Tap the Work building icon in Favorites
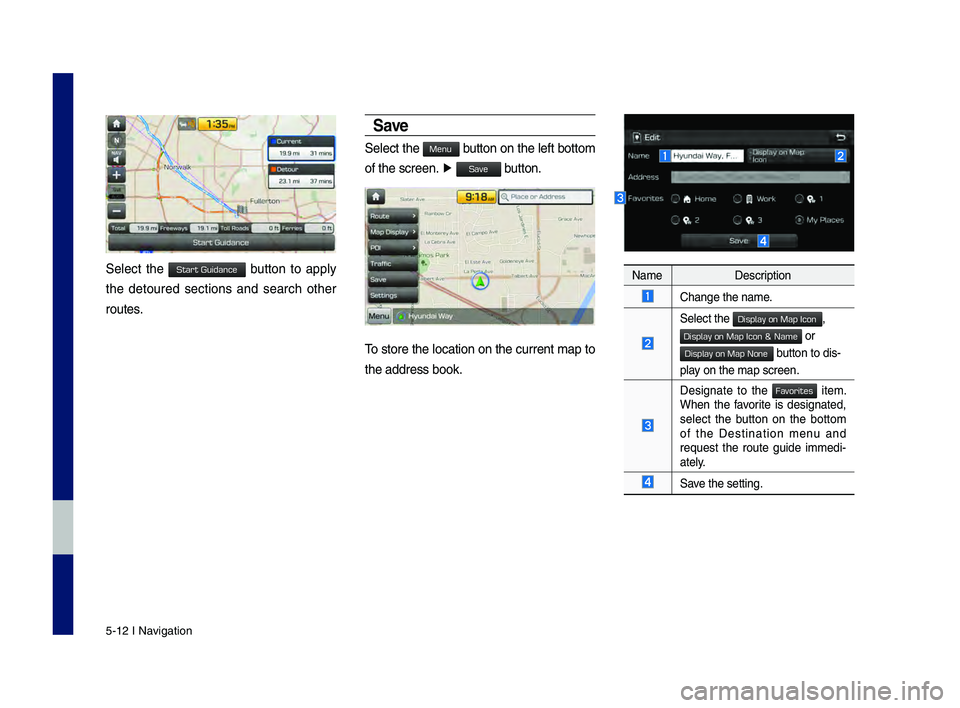Screen dimensions: 960x708 coord(749,199)
